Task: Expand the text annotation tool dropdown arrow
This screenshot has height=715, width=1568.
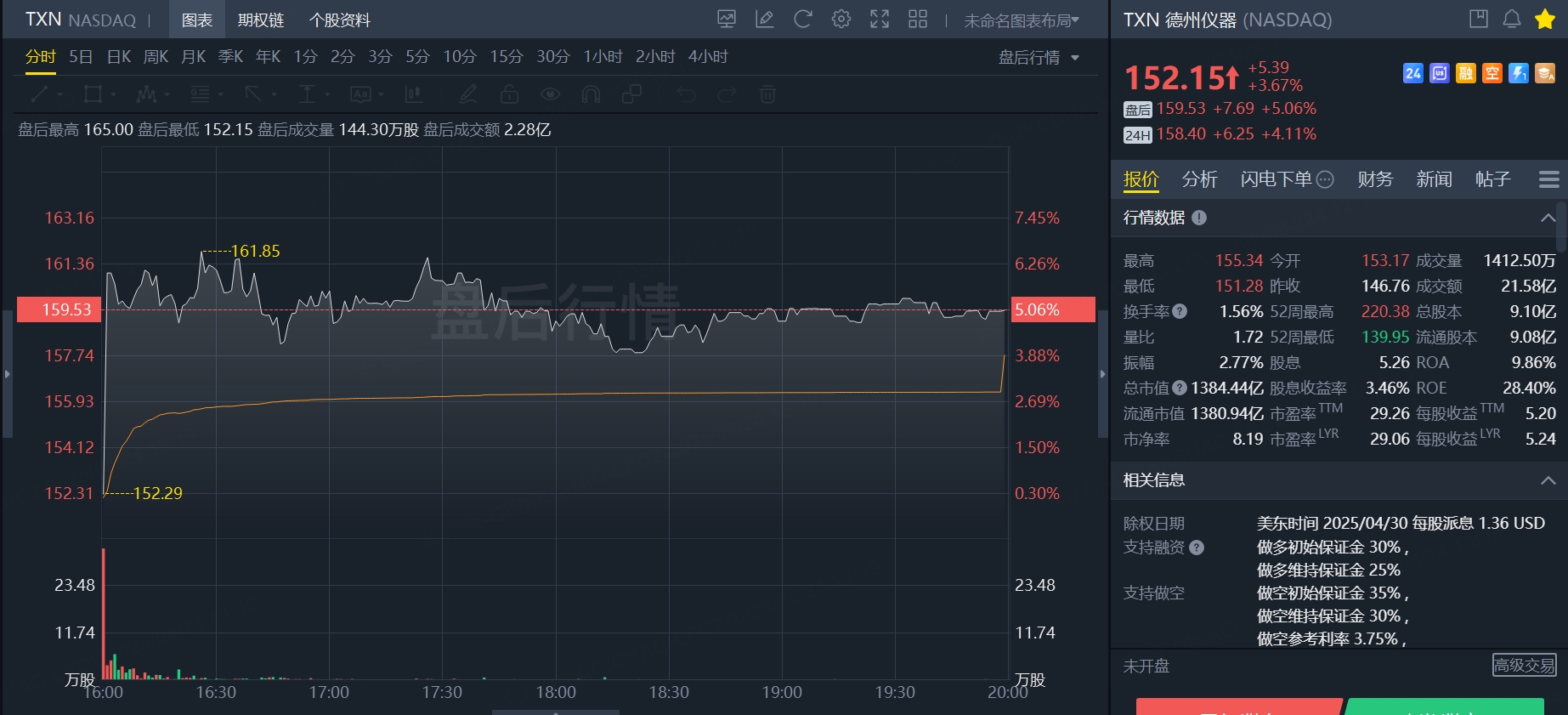Action: pyautogui.click(x=382, y=94)
